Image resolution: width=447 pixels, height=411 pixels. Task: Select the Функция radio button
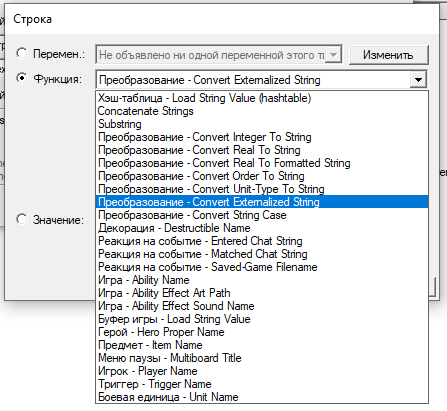point(22,78)
